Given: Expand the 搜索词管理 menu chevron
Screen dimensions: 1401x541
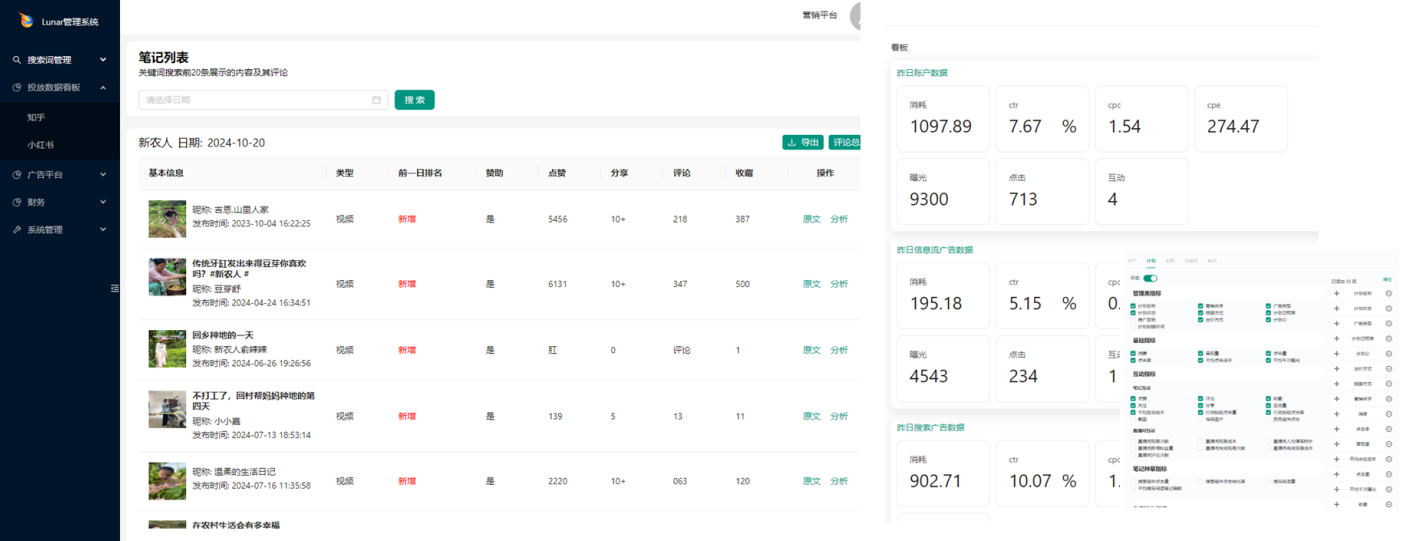Looking at the screenshot, I should click(103, 60).
